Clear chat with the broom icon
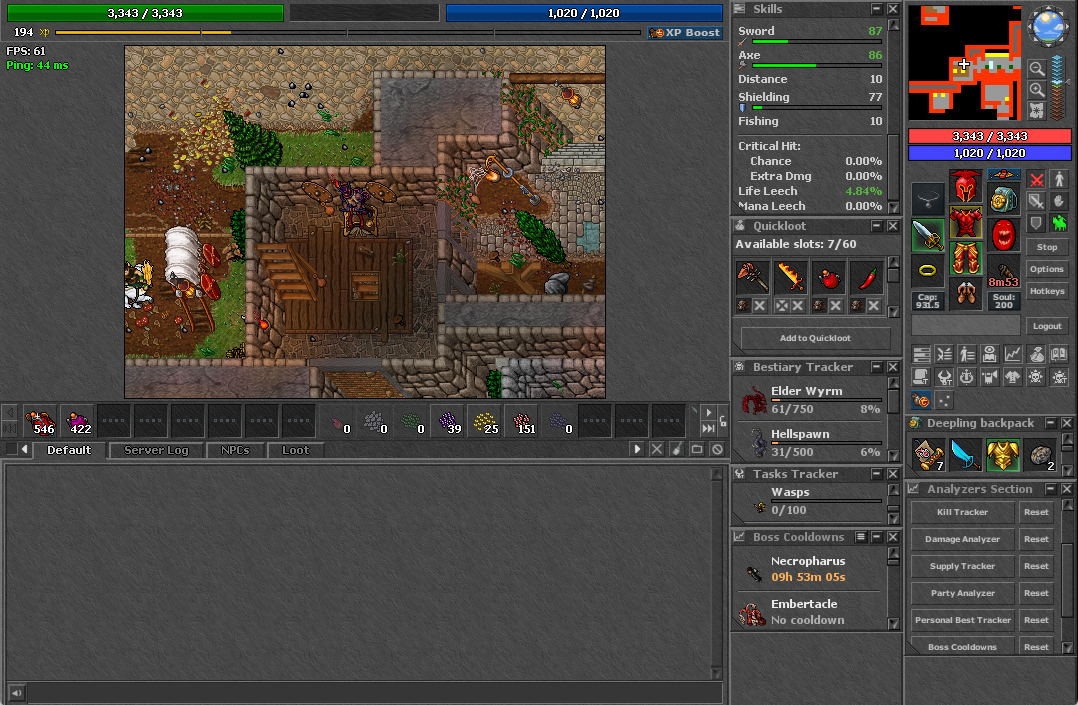Image resolution: width=1078 pixels, height=705 pixels. [x=677, y=449]
